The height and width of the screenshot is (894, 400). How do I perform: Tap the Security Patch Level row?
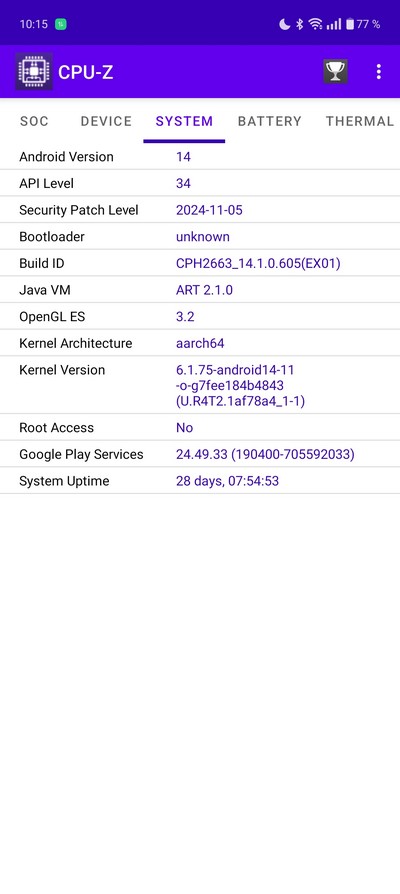200,210
